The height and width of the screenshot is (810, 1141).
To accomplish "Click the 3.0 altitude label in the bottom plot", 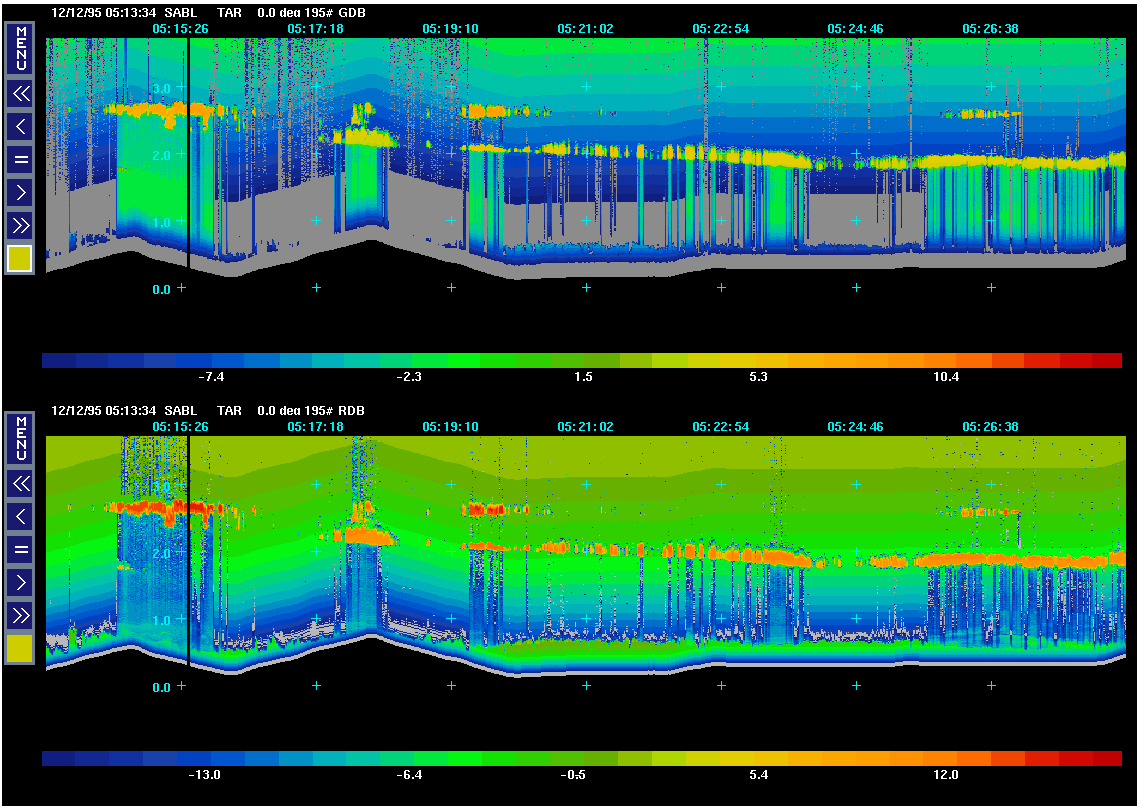I will pos(163,485).
